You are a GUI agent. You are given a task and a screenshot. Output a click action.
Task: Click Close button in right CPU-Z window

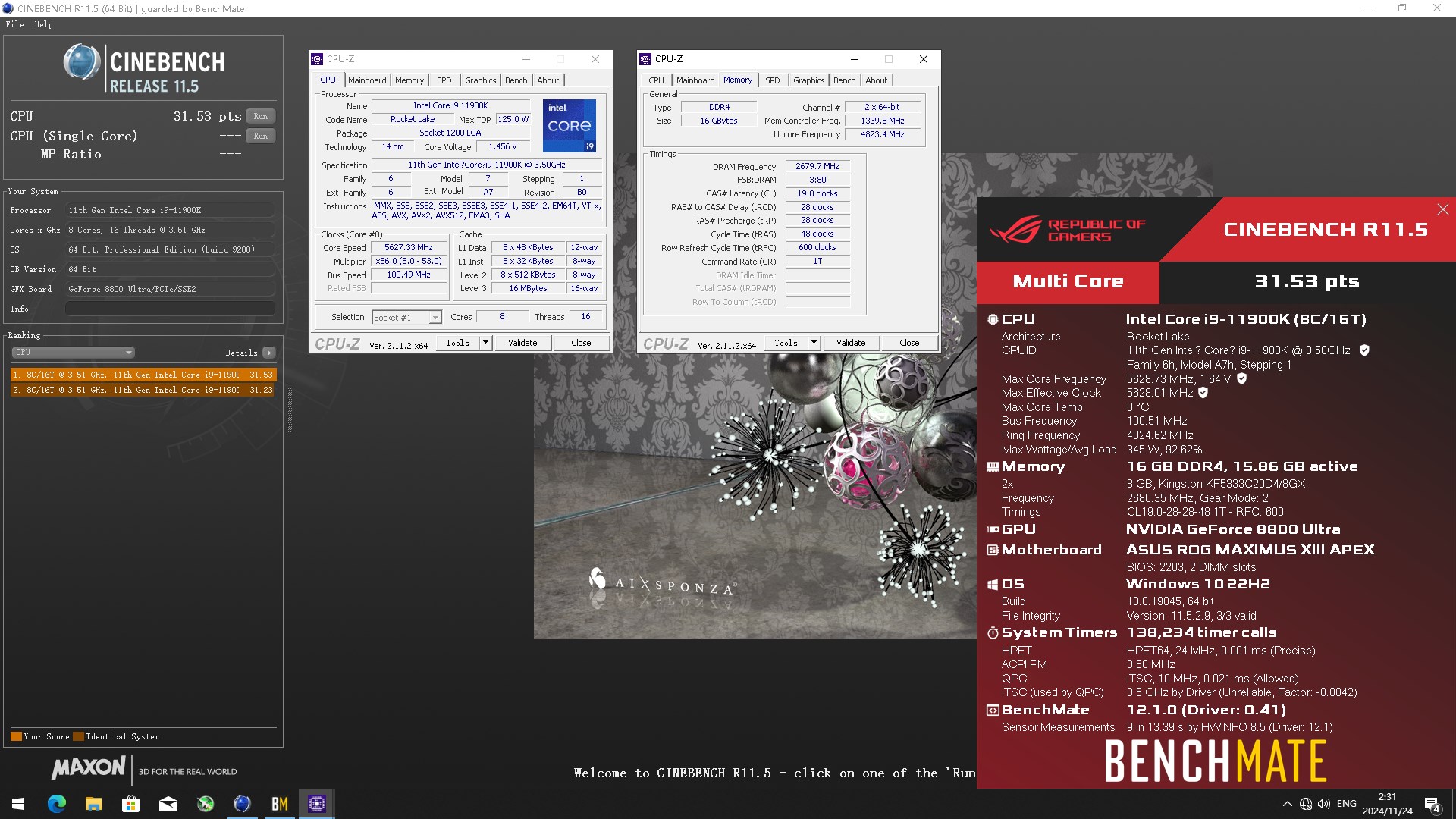[909, 343]
